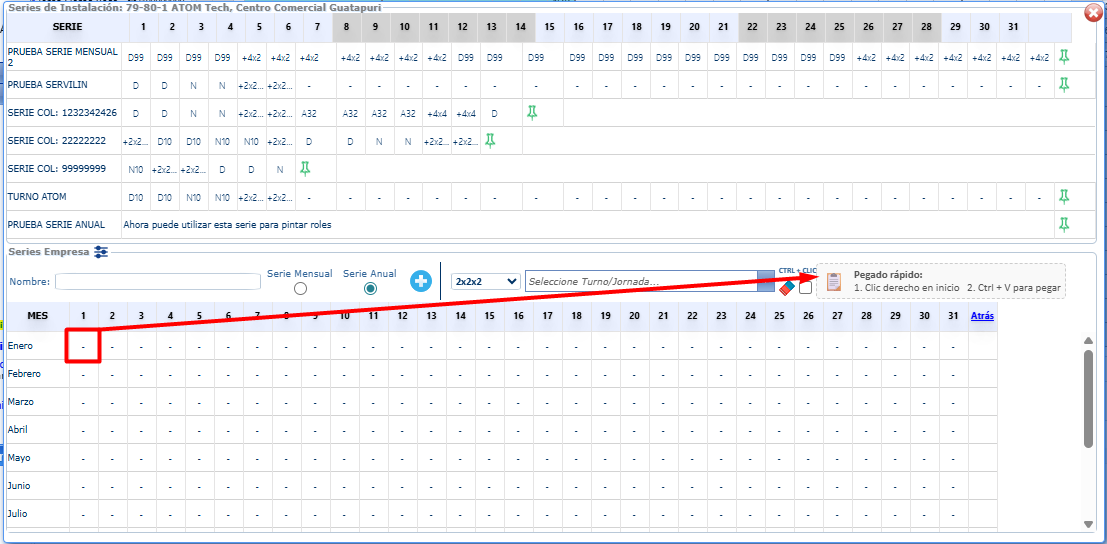Click pin icon in PRUEBA SERIE ANUAL row
The image size is (1107, 544).
[1064, 225]
